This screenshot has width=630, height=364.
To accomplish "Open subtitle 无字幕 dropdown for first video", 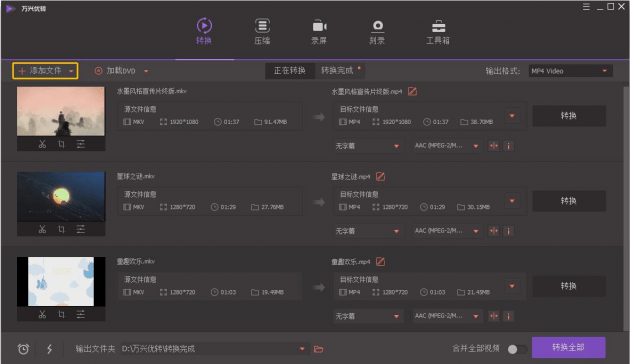I will click(367, 146).
